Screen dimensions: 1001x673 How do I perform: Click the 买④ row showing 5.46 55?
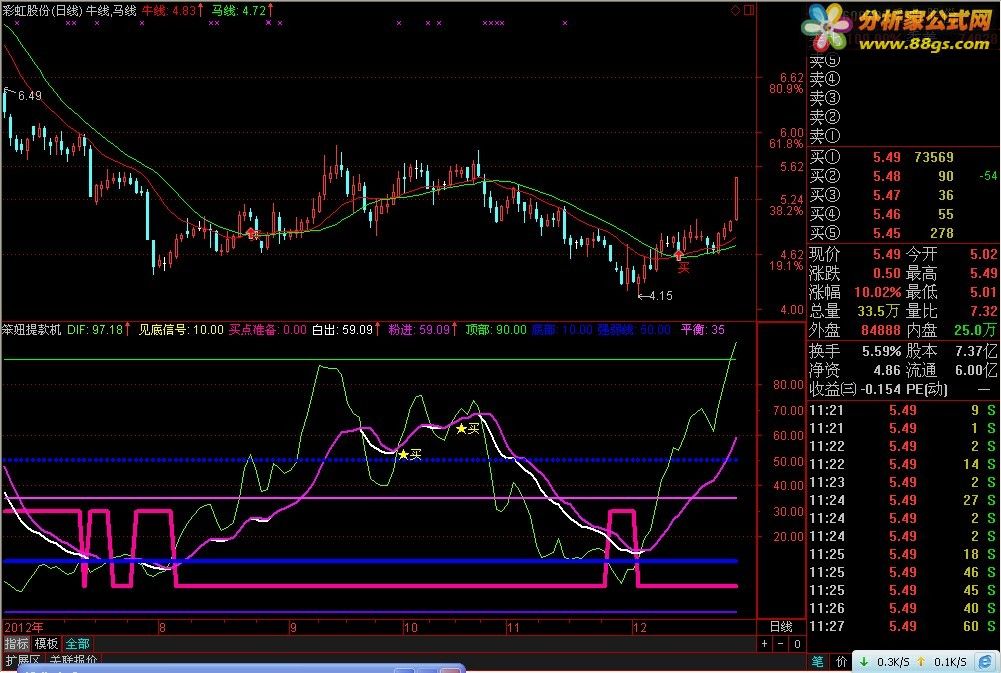(x=903, y=215)
